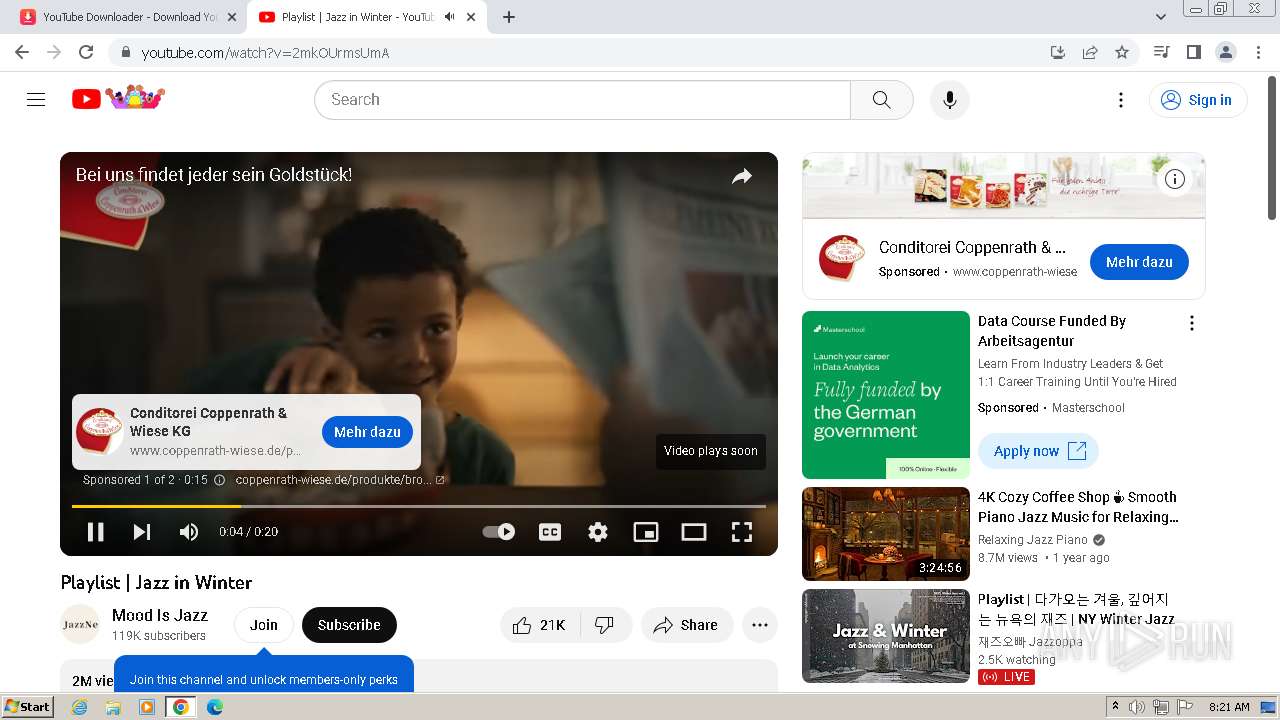Open Masterschool ad thumbnail
This screenshot has width=1280, height=720.
pos(886,395)
